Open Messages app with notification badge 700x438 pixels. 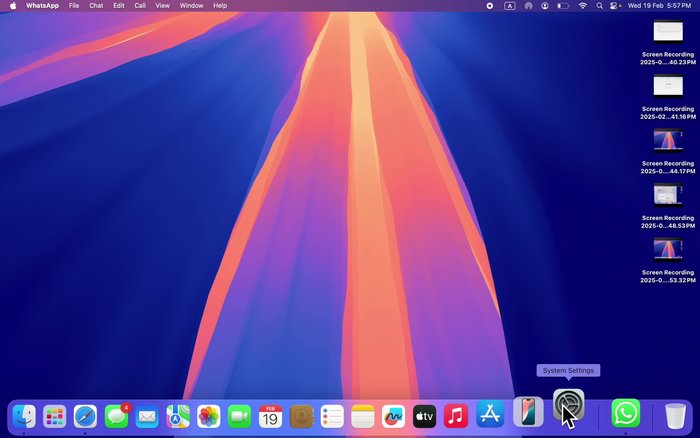tap(117, 415)
